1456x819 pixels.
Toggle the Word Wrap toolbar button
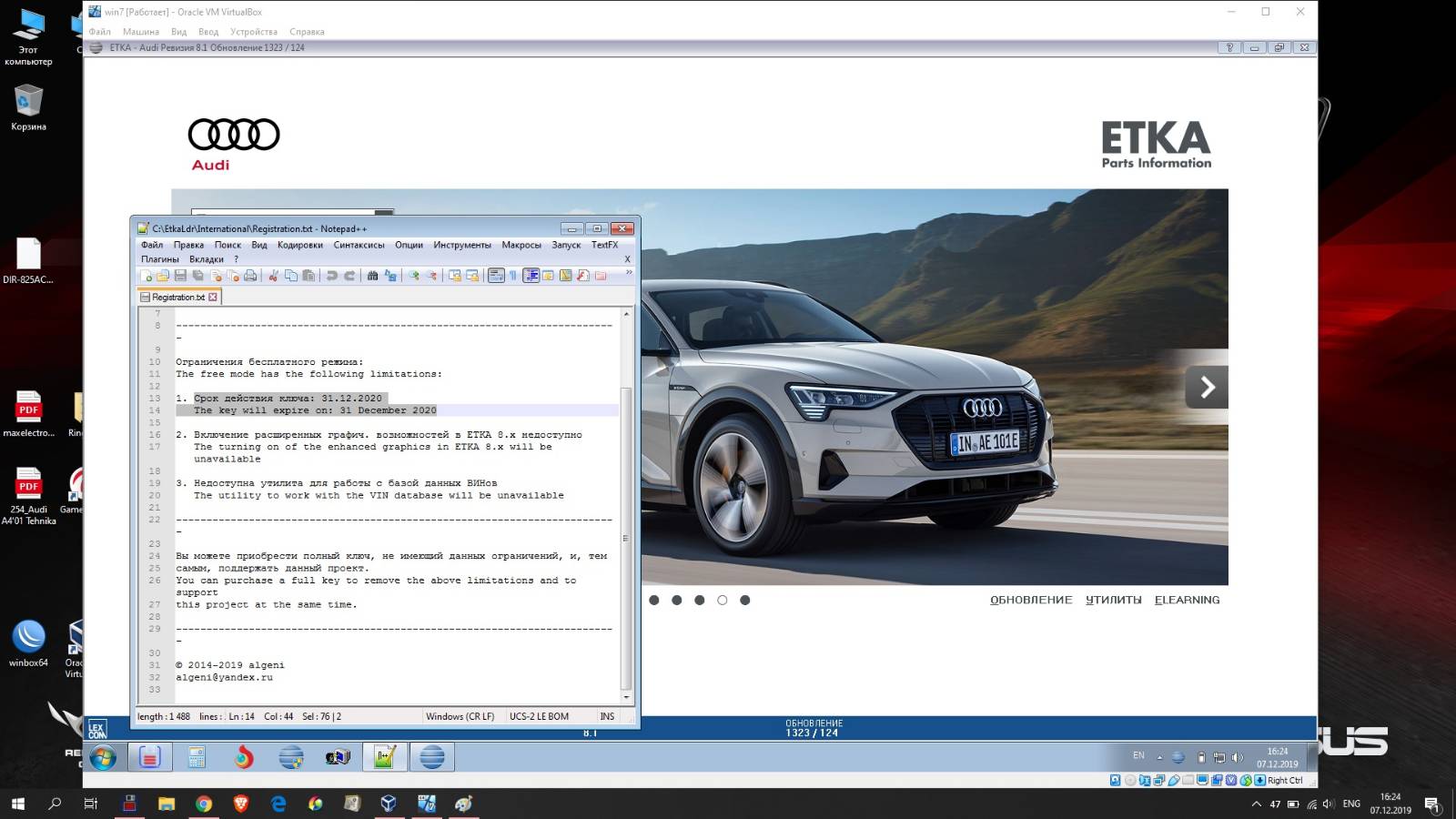pyautogui.click(x=496, y=276)
